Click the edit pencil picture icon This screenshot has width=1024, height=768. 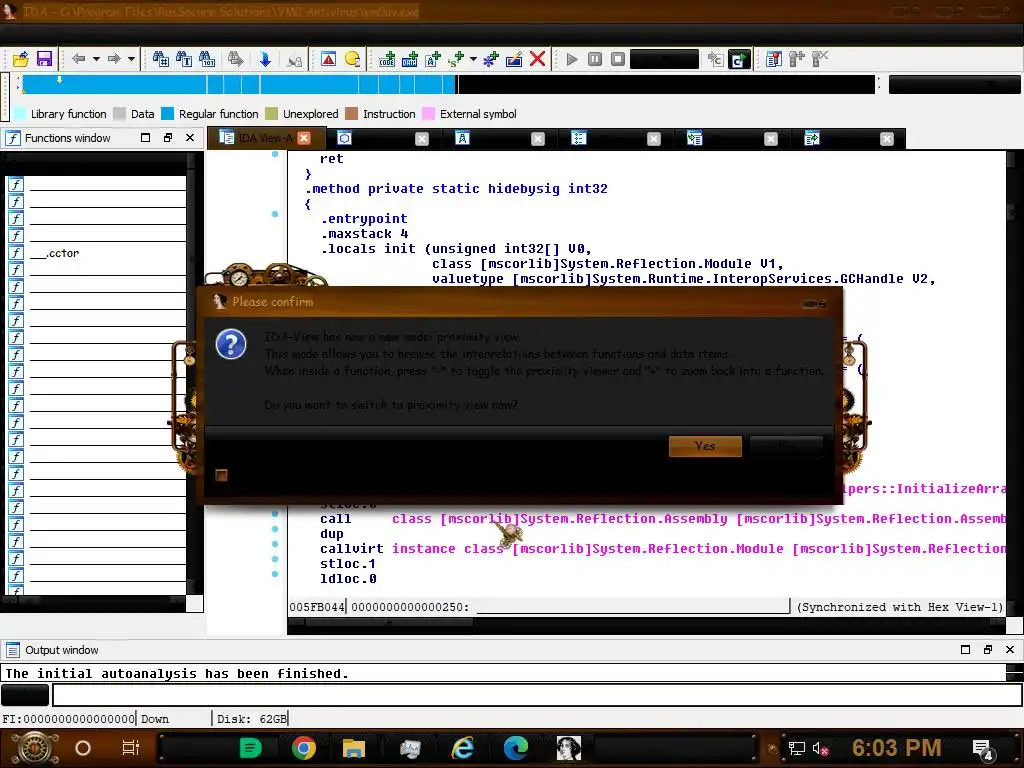tap(514, 59)
